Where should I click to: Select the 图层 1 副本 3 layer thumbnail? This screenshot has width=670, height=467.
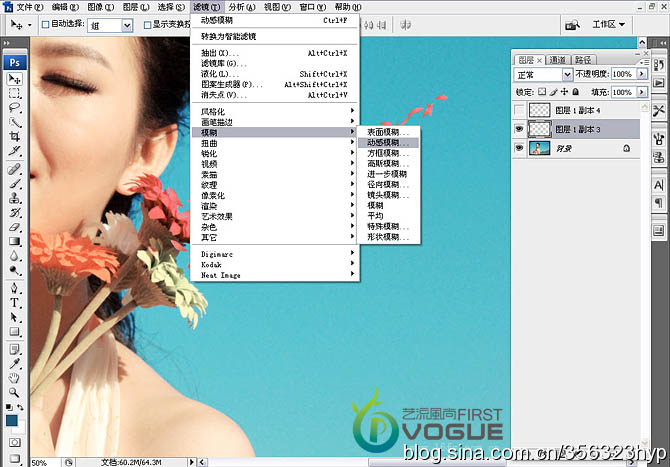[x=539, y=129]
